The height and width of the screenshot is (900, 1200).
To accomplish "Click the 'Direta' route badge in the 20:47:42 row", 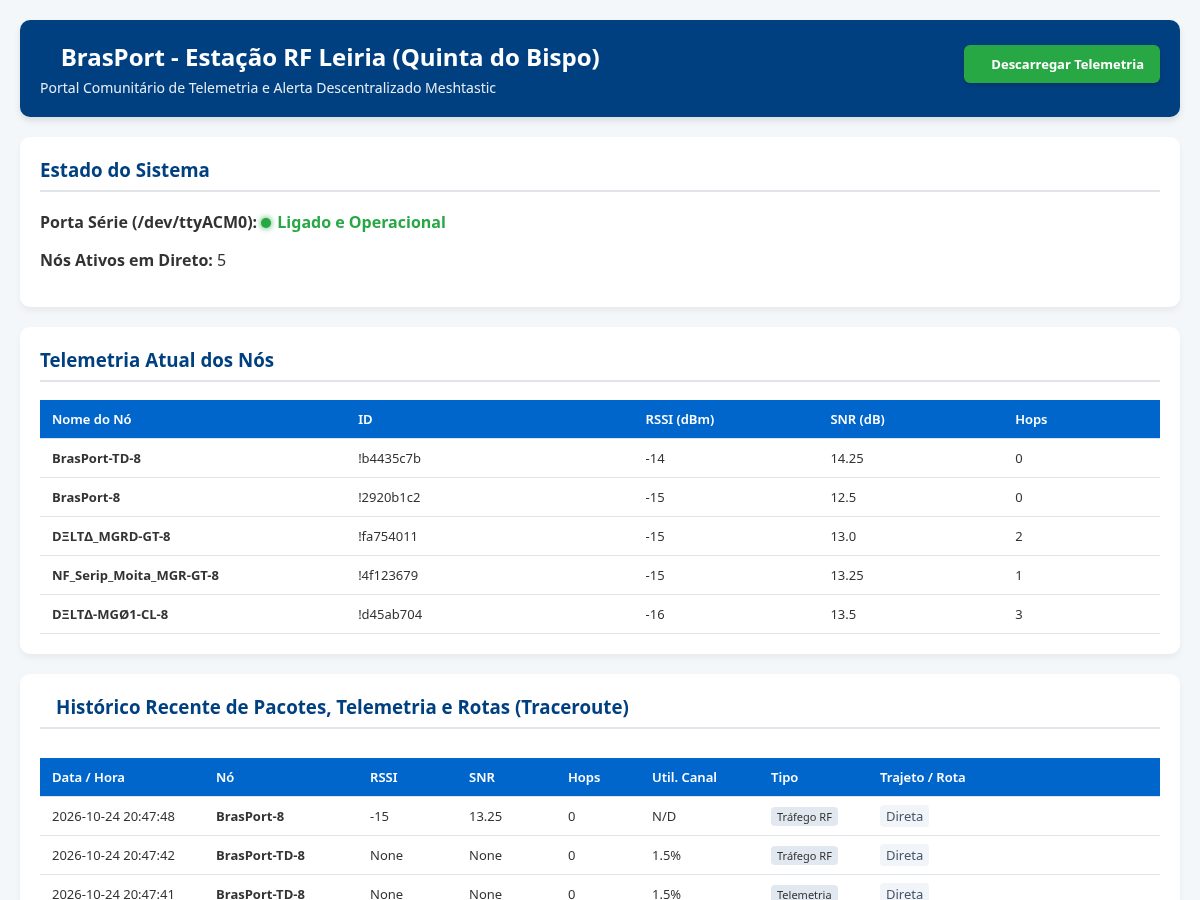I will click(904, 855).
